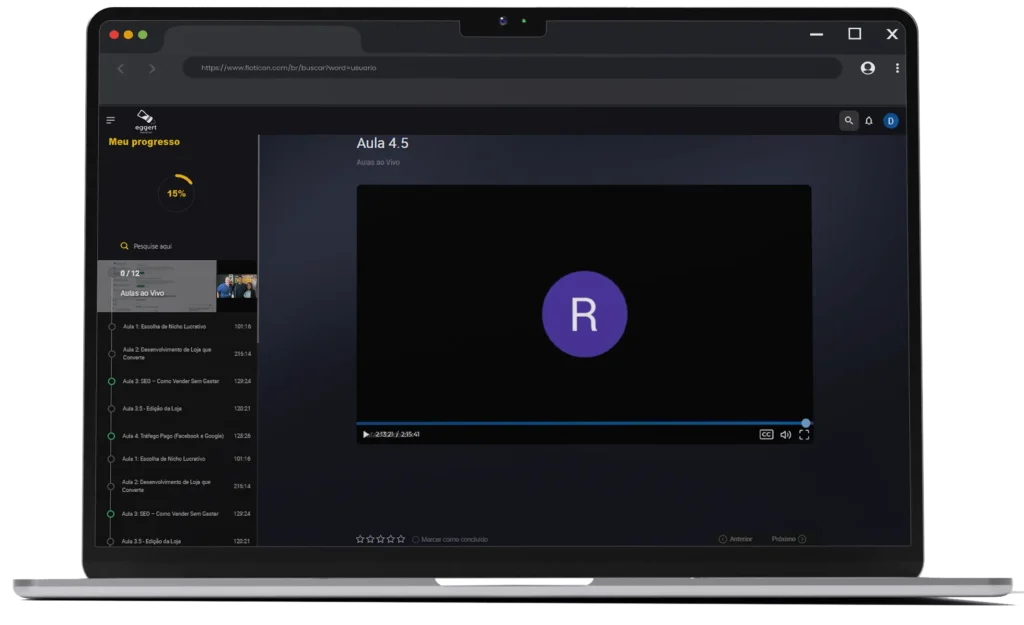The width and height of the screenshot is (1024, 625).
Task: Toggle completion circle for Aula 3: SEO lesson
Action: (111, 381)
